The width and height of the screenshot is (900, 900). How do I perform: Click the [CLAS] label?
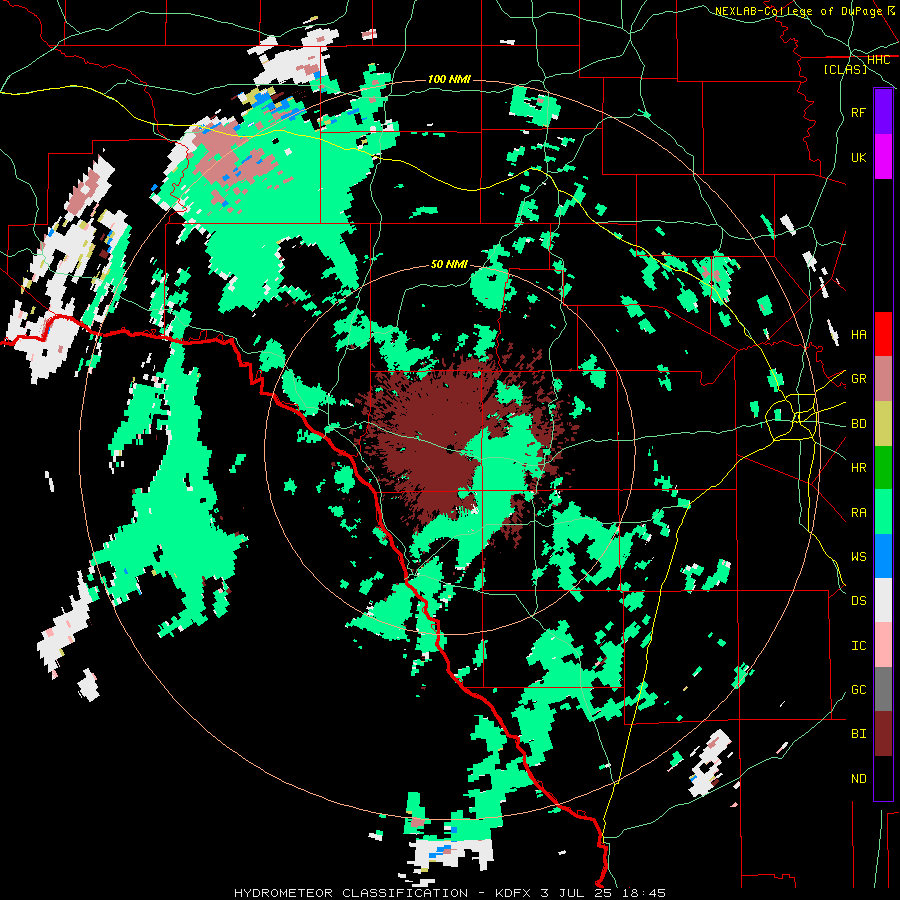coord(845,69)
